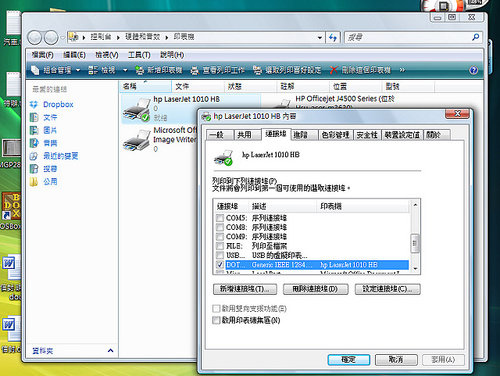Viewport: 500px width, 376px height.
Task: Switch to the 色彩管理 (Color Management) tab
Action: click(x=335, y=135)
